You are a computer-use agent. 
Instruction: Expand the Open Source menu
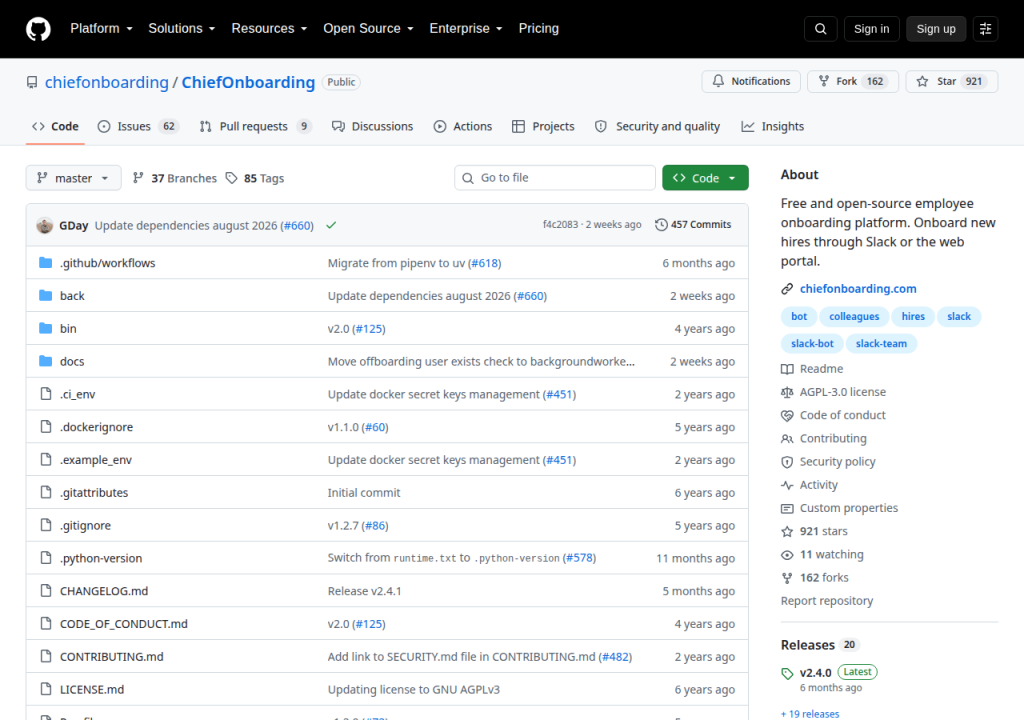pyautogui.click(x=368, y=29)
